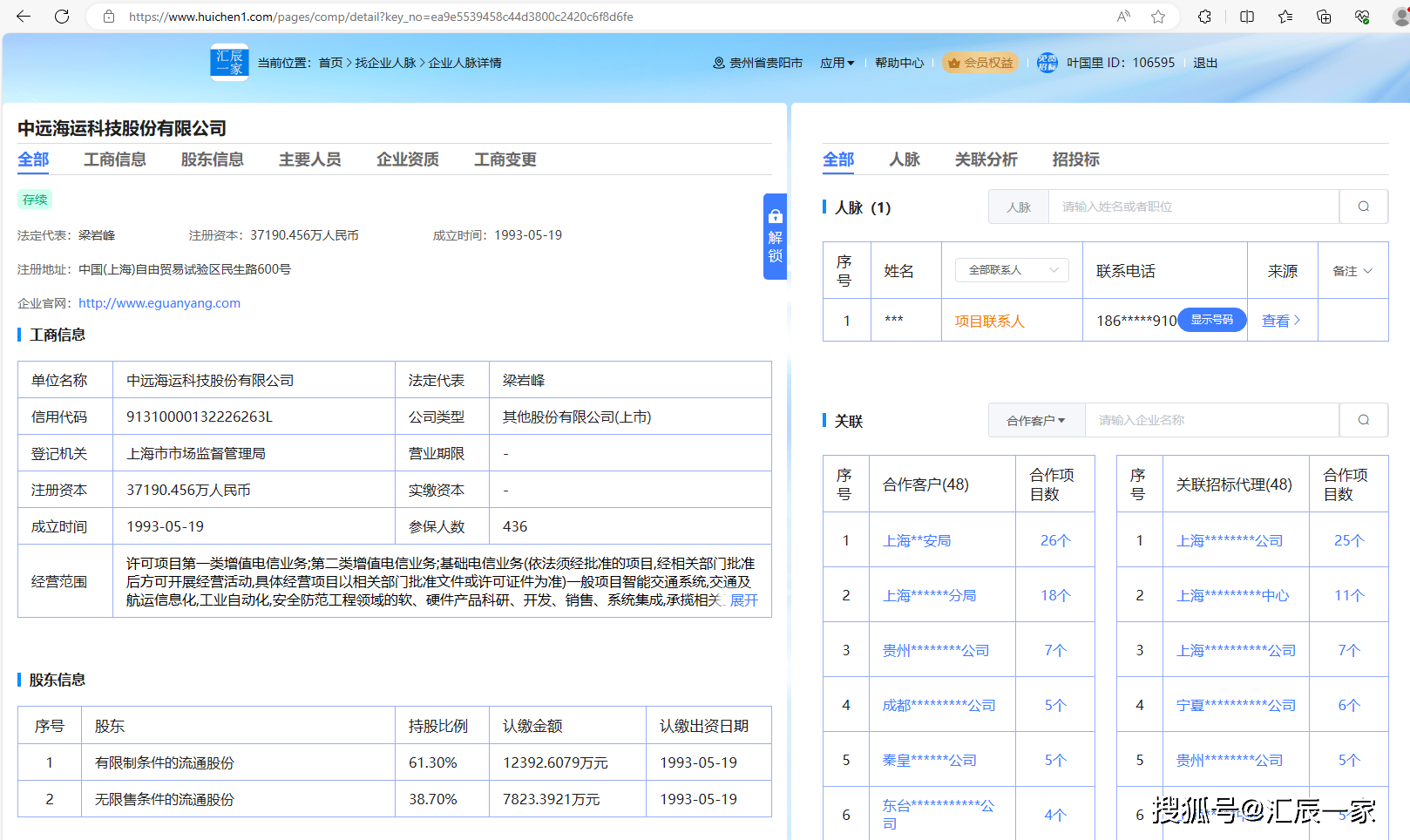Open the favorites list icon

(x=1285, y=17)
